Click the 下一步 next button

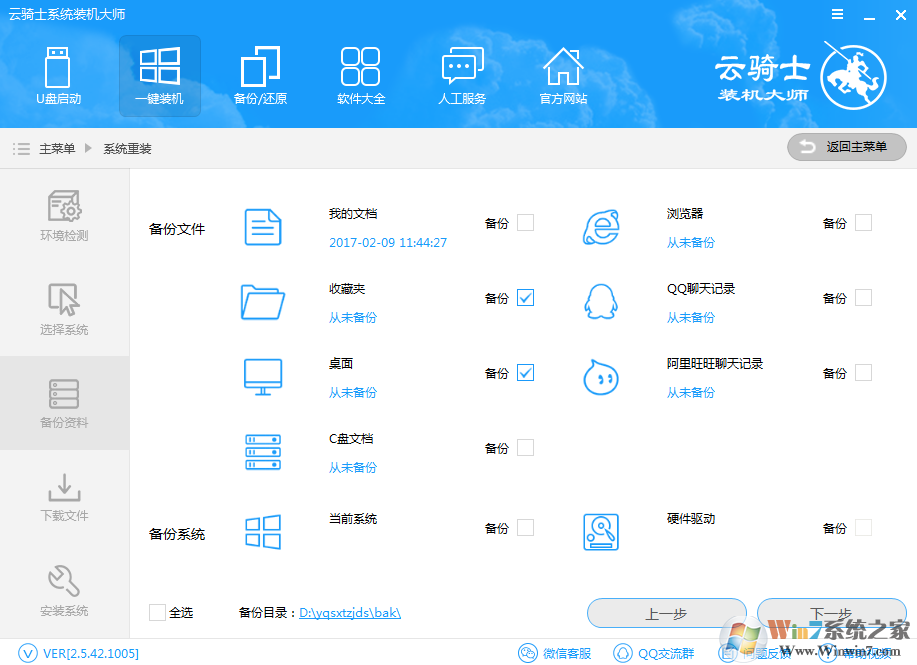click(x=833, y=612)
